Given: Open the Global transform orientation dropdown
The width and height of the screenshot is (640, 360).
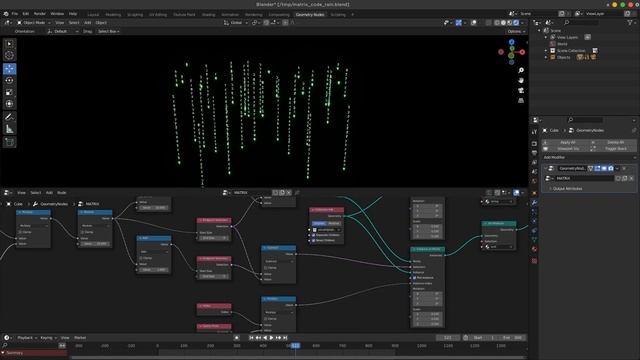Looking at the screenshot, I should tap(236, 22).
